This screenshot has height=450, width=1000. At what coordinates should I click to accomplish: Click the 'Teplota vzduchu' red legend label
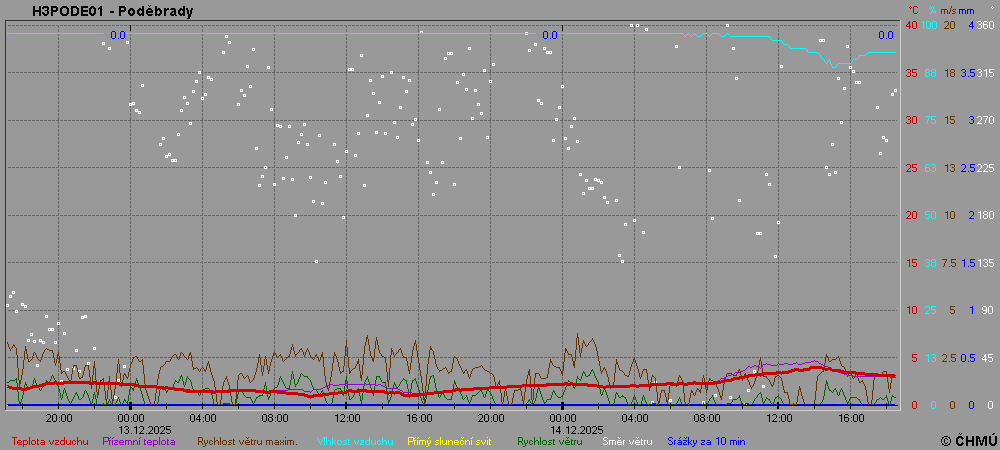pos(50,440)
